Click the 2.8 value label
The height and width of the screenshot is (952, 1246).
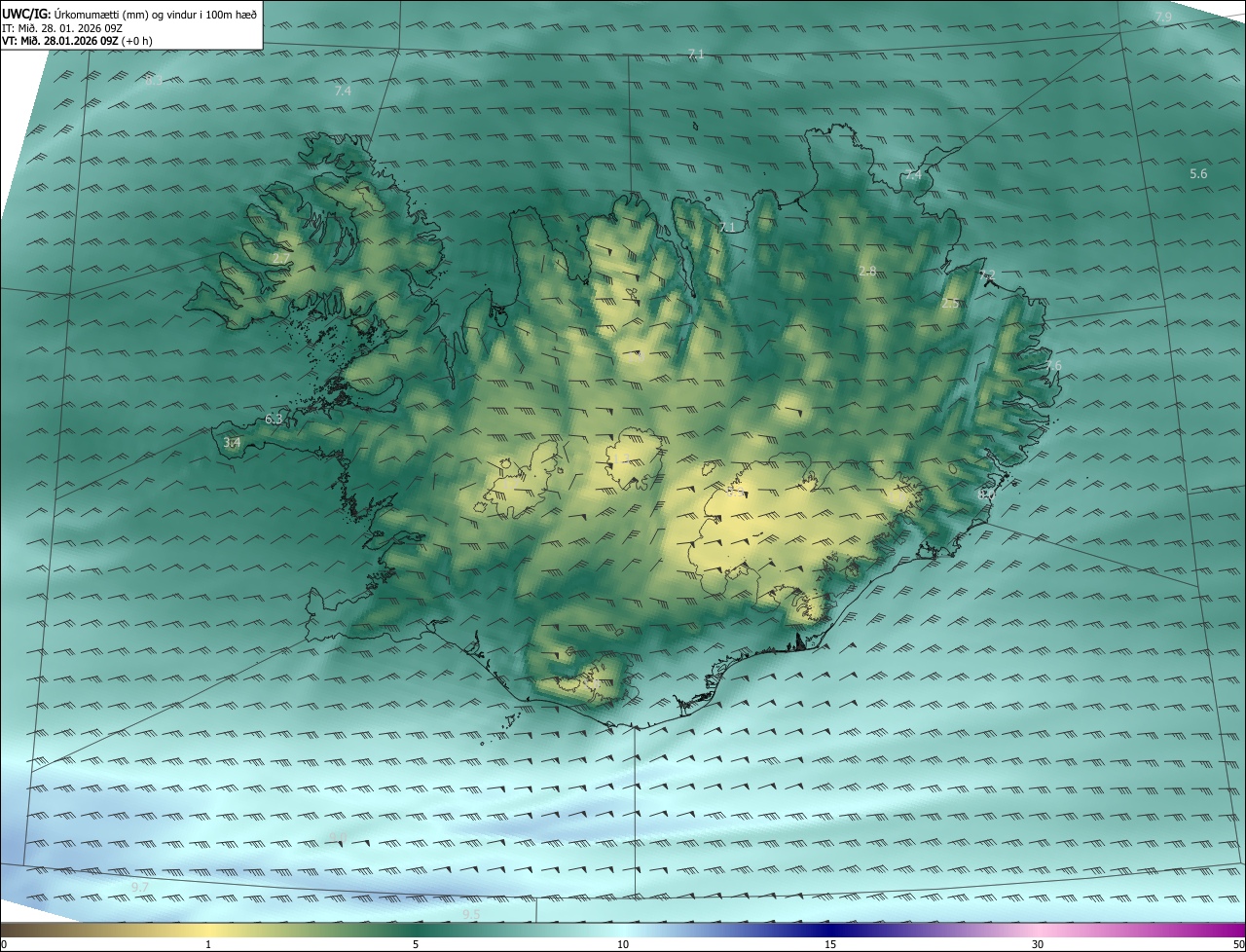tap(867, 271)
